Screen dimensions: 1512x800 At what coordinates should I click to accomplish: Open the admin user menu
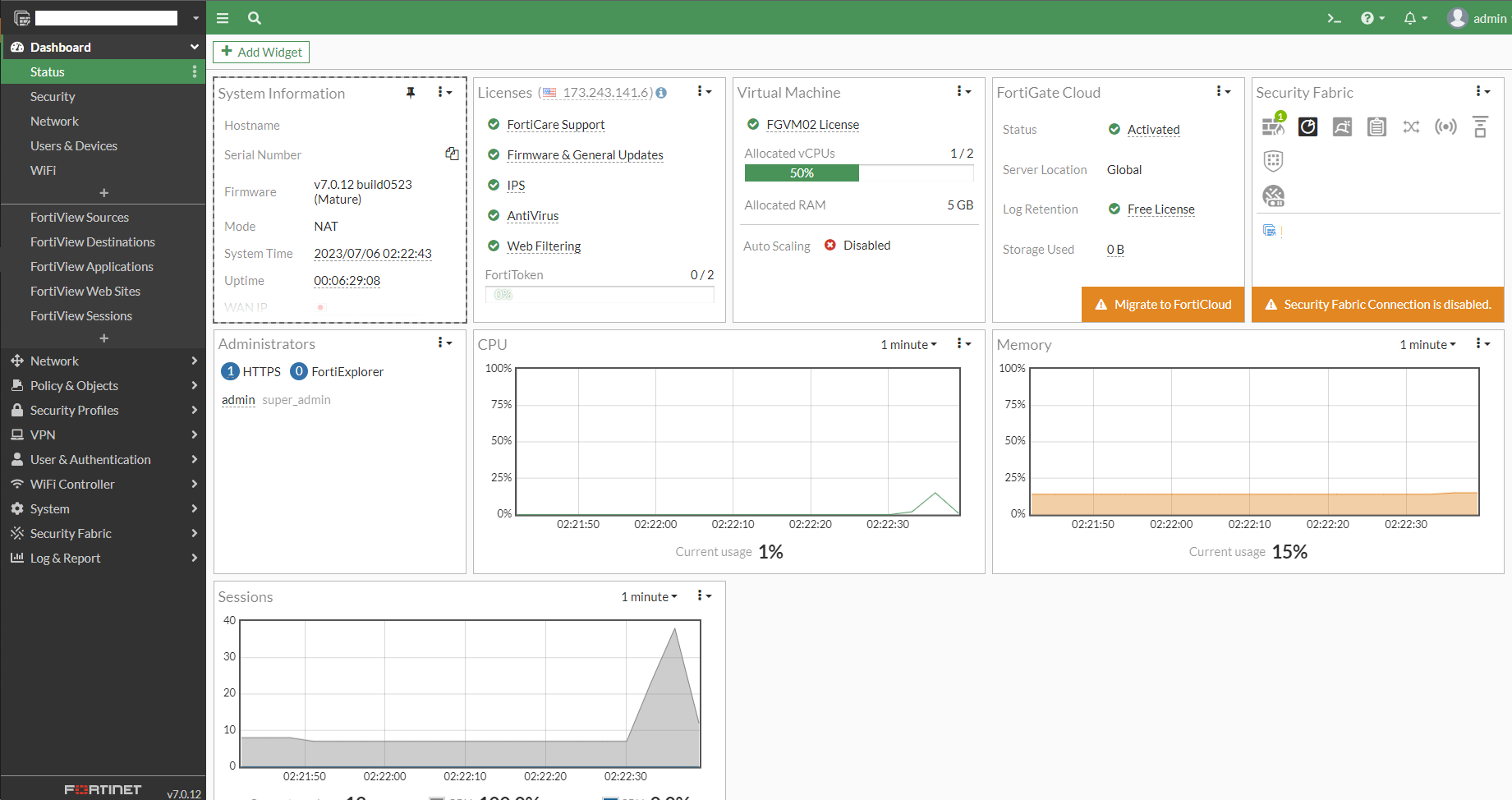pyautogui.click(x=1477, y=18)
